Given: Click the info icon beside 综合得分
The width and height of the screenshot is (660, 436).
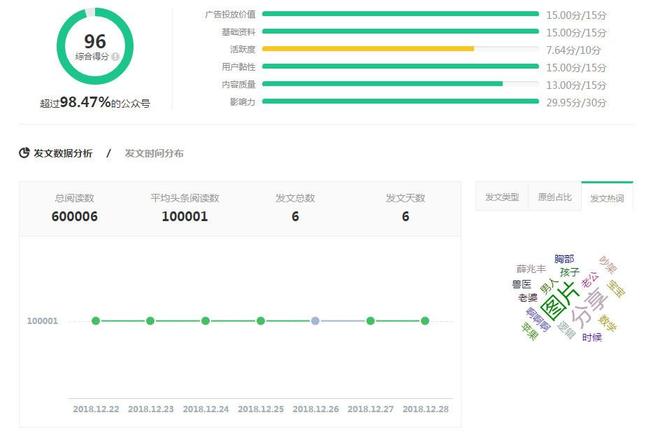Looking at the screenshot, I should pos(117,57).
